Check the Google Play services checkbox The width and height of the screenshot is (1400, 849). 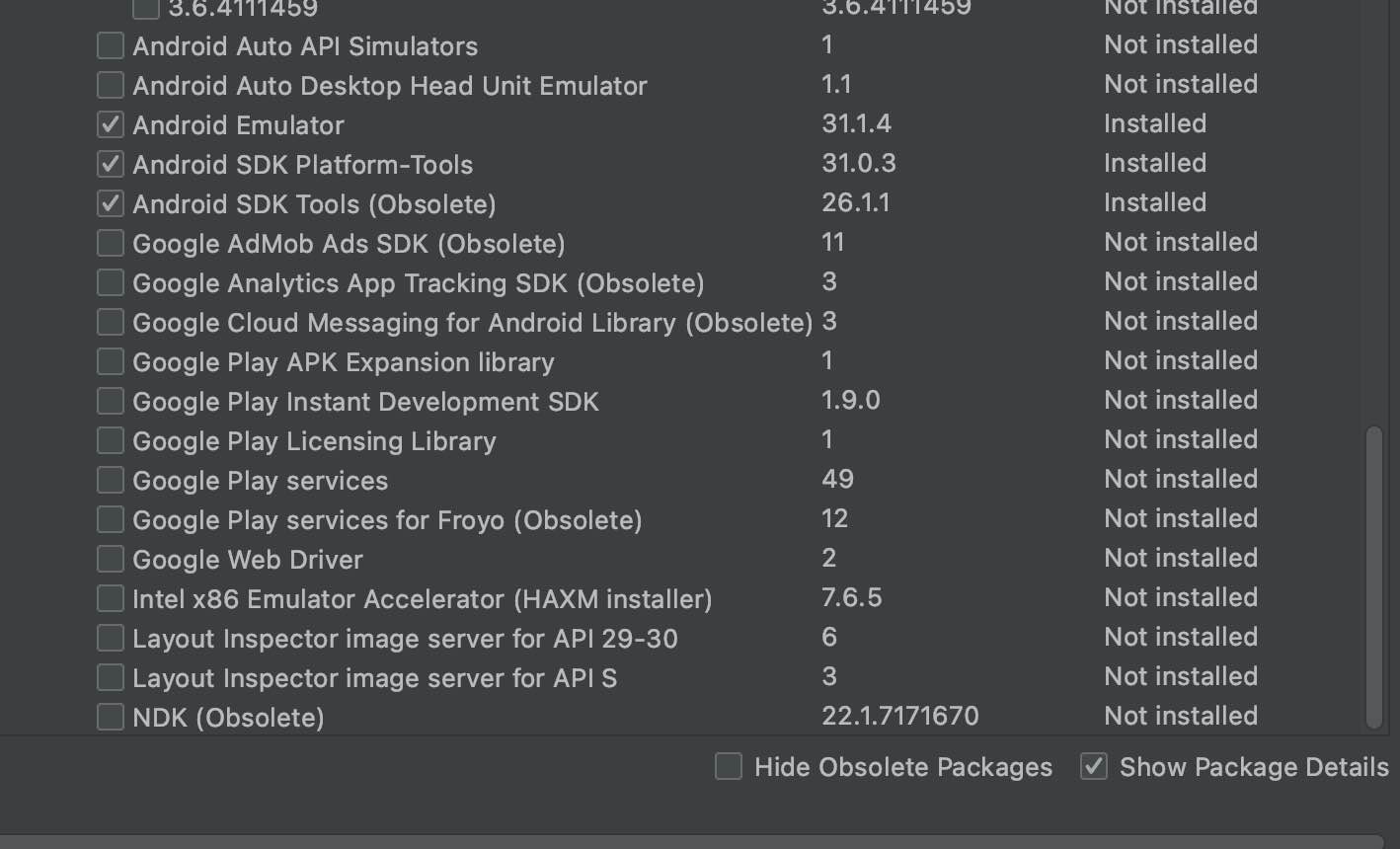pyautogui.click(x=111, y=480)
